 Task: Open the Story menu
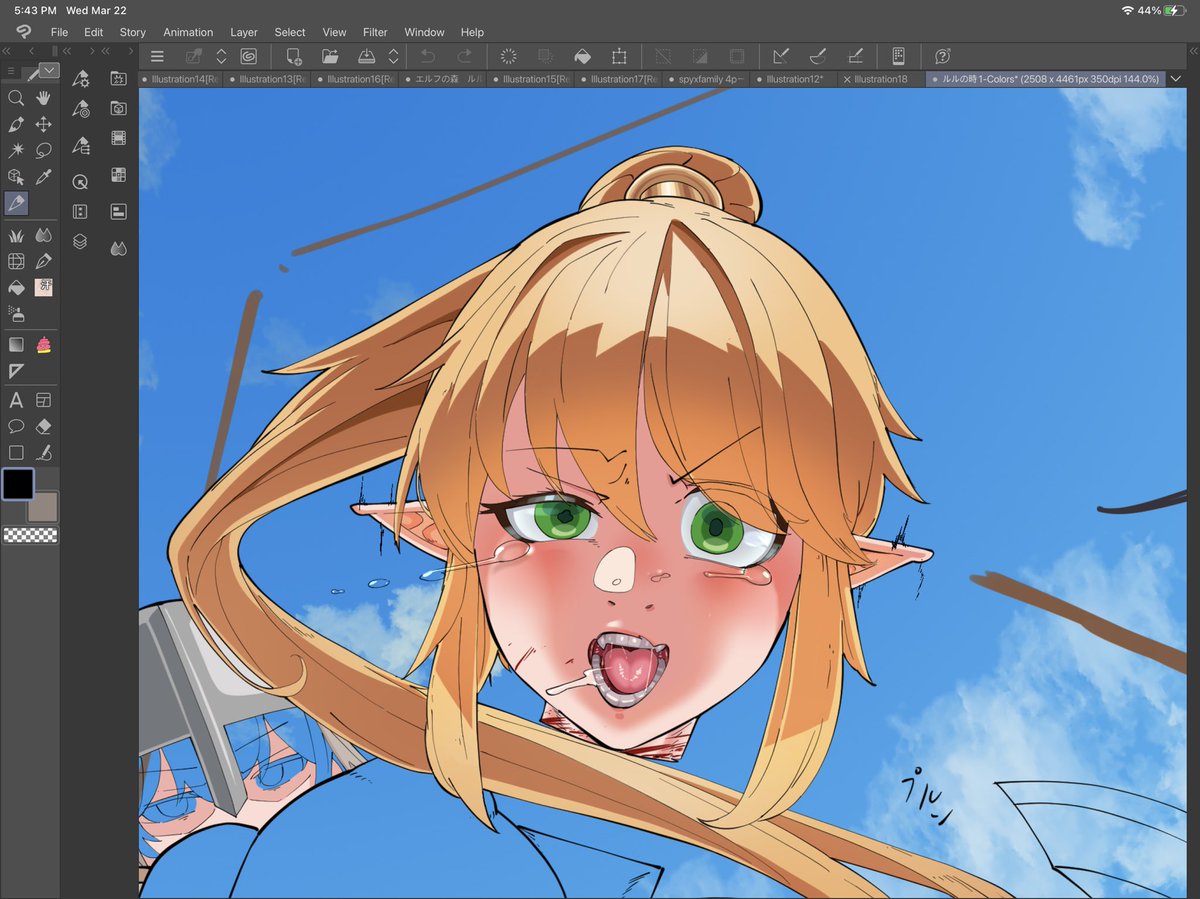pos(133,32)
